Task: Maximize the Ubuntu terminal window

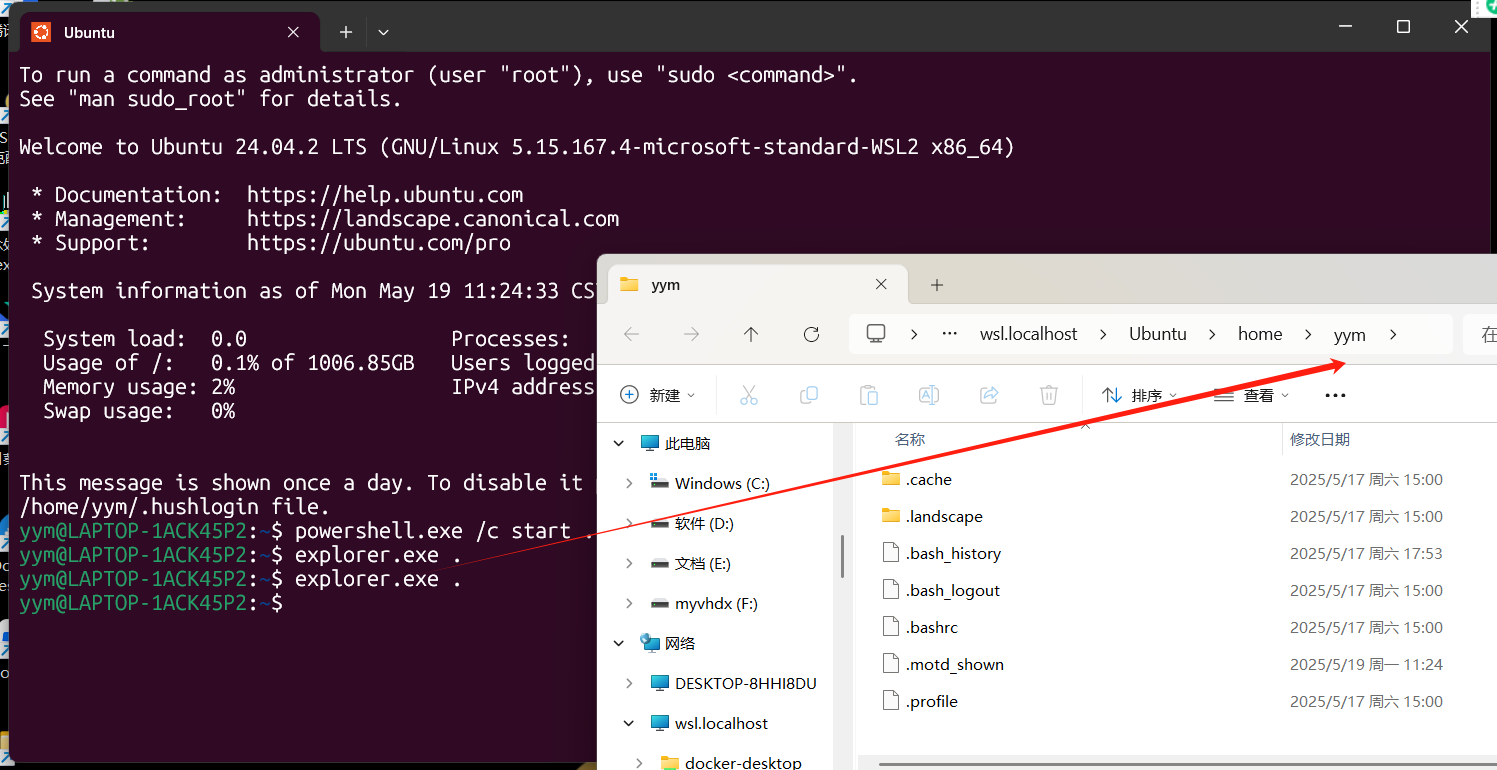Action: 1403,27
